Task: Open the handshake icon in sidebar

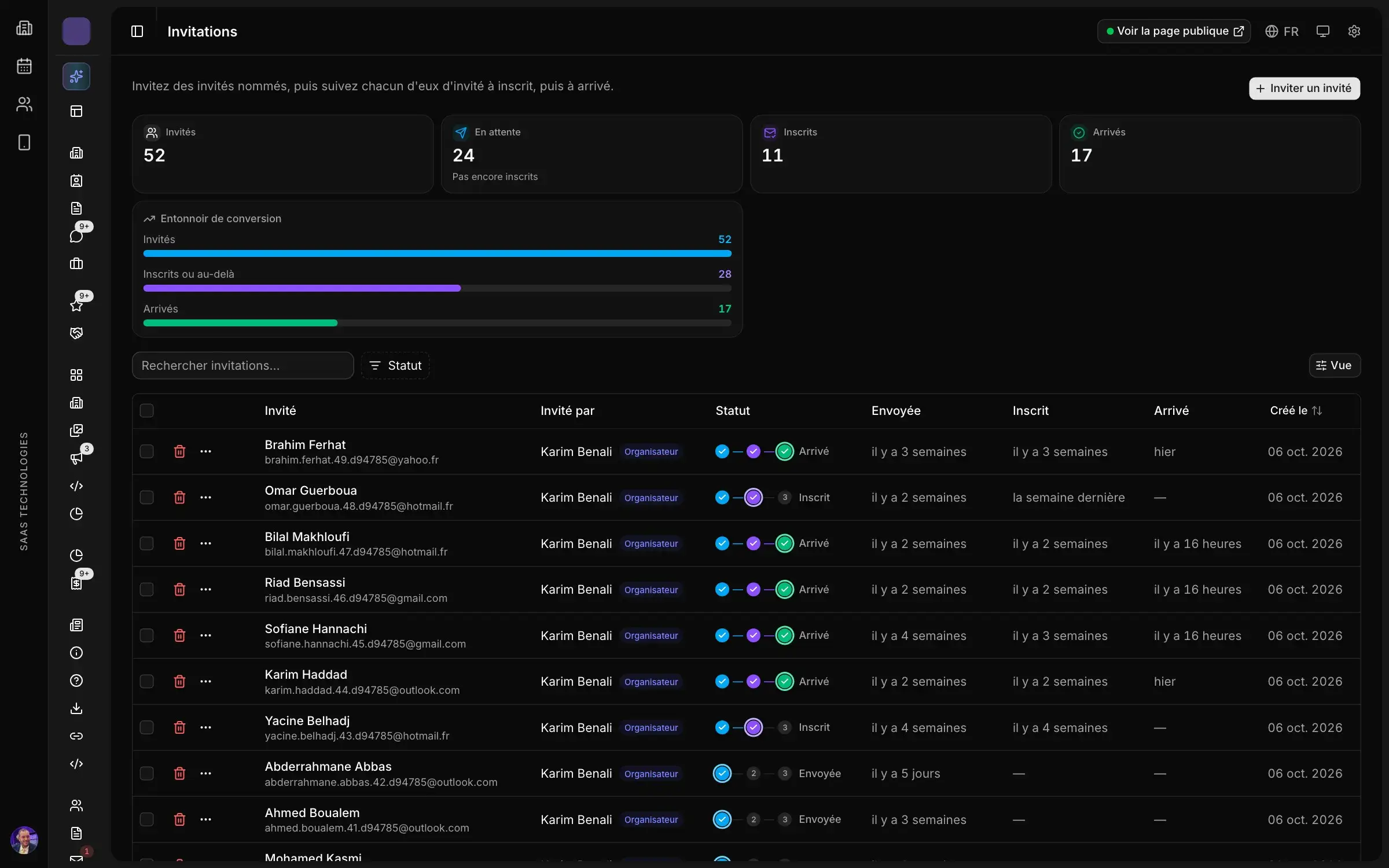Action: (76, 333)
